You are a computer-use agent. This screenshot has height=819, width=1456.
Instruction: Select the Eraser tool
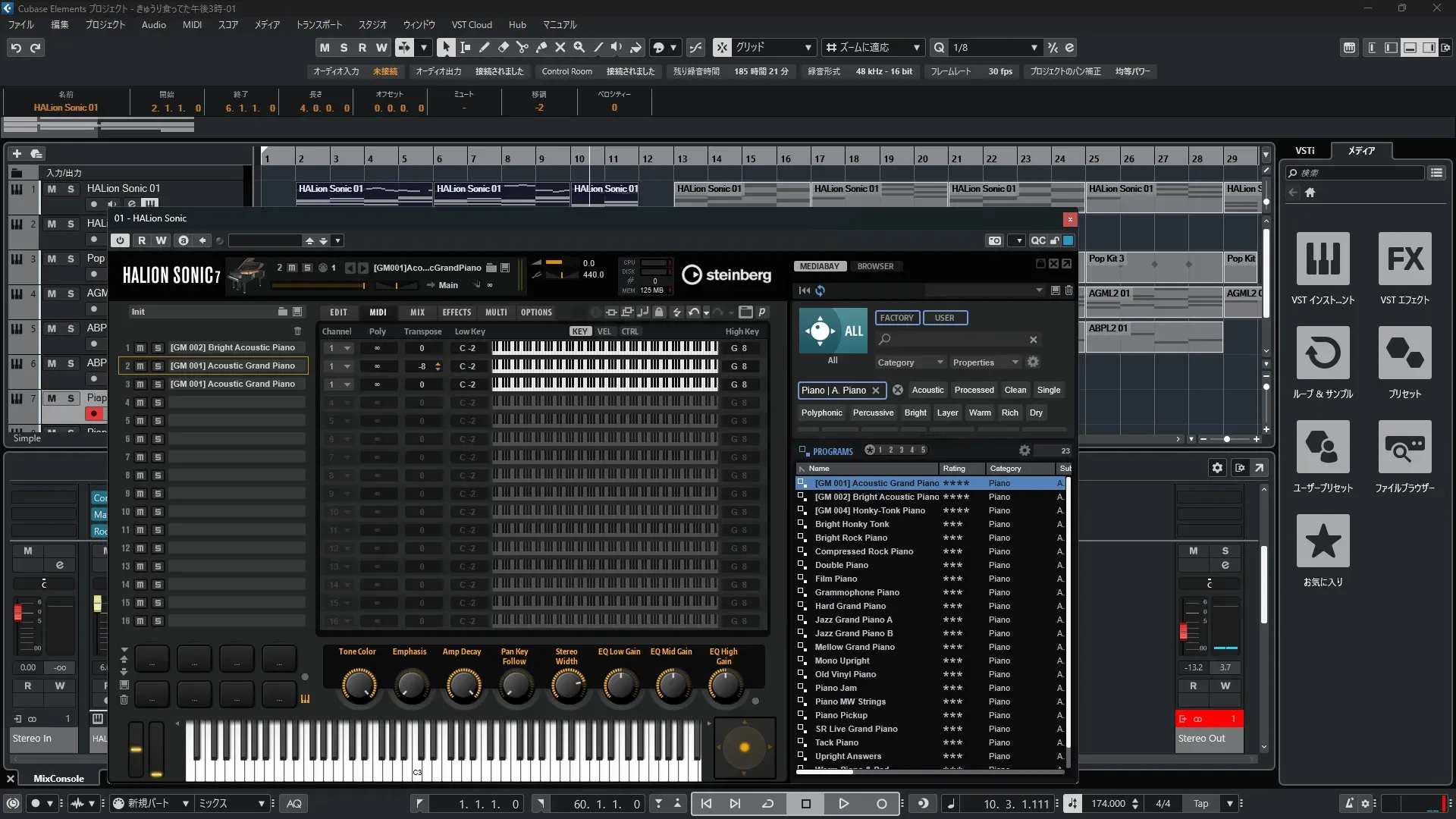point(504,47)
